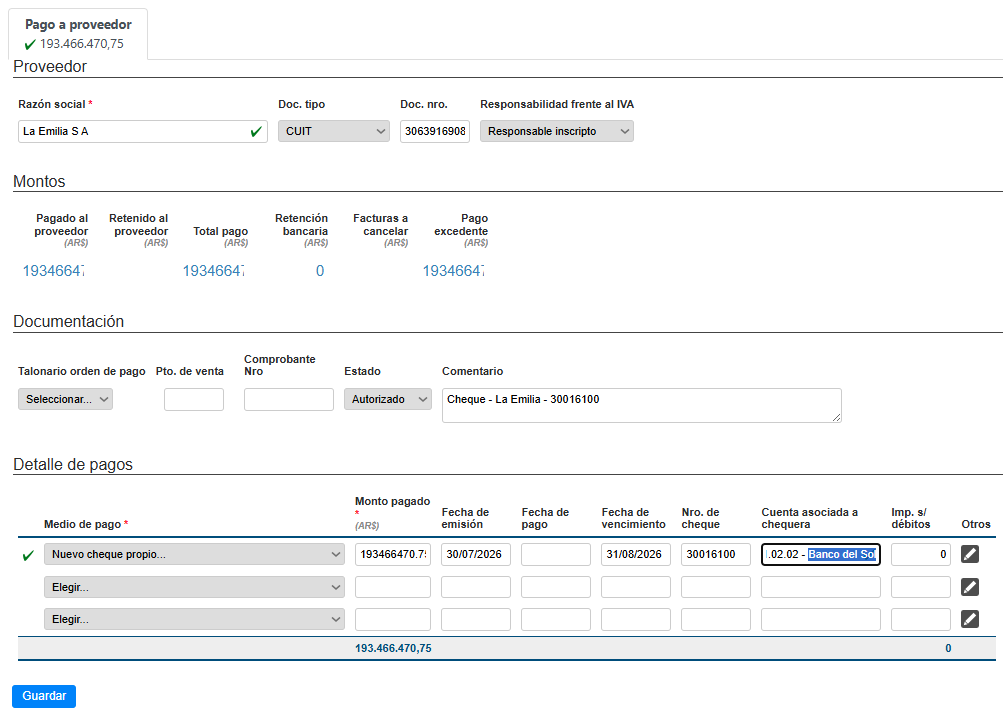
Task: Click the Doc. nro. input field
Action: point(435,131)
